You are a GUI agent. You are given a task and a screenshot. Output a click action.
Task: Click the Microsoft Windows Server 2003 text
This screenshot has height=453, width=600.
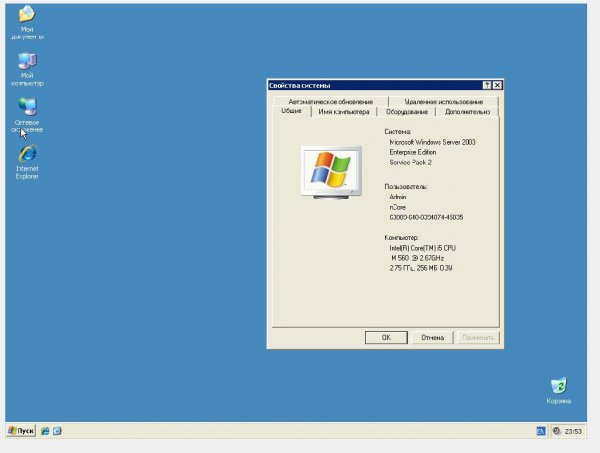pos(432,142)
